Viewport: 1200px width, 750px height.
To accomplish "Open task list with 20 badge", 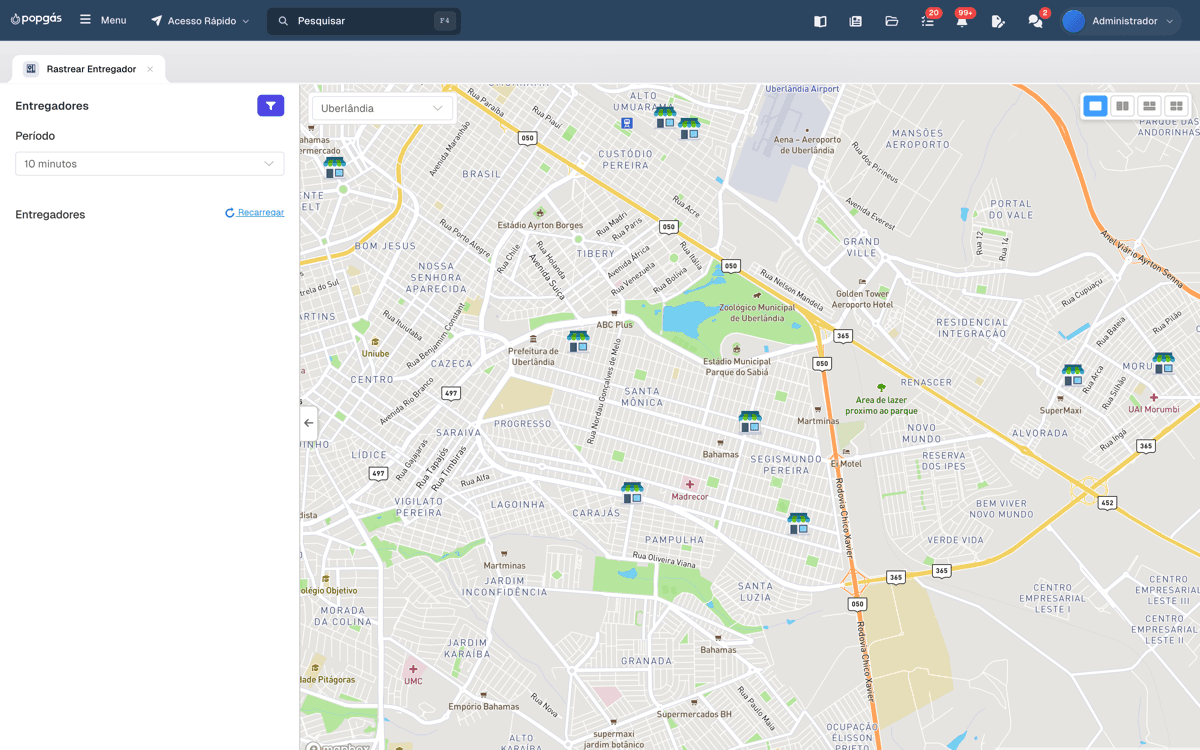I will click(x=928, y=21).
